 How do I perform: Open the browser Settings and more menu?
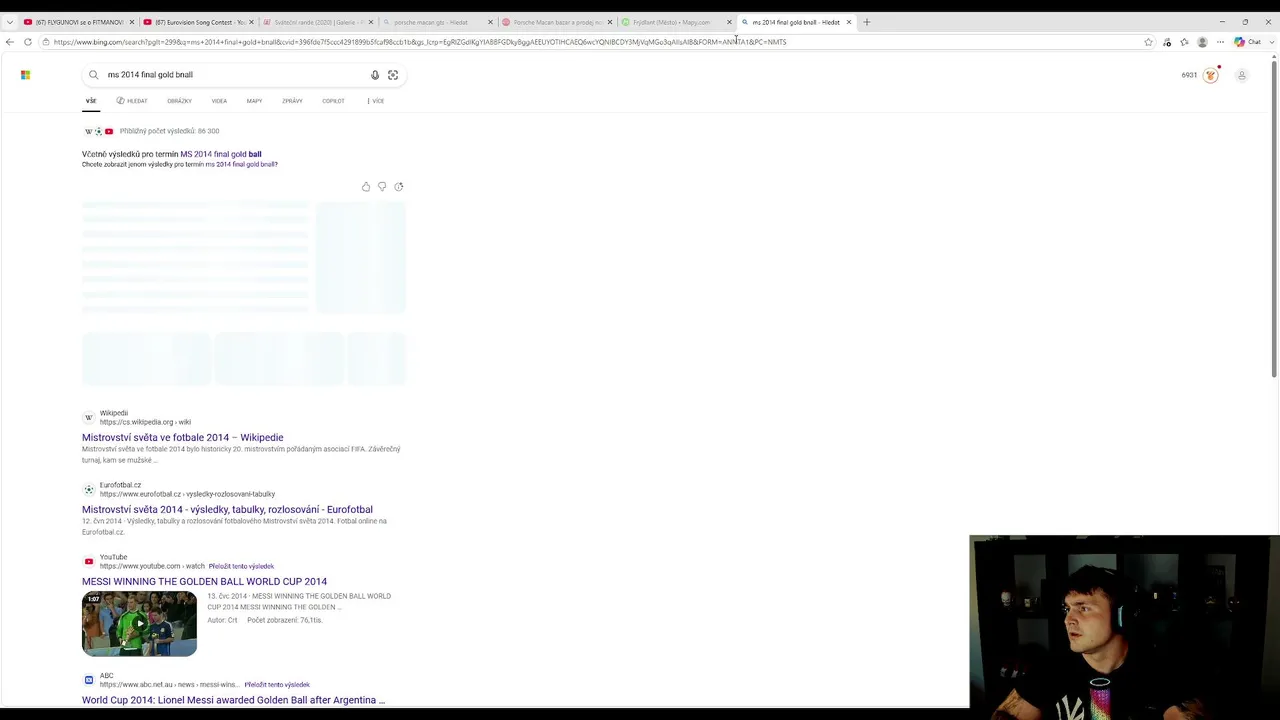1220,42
